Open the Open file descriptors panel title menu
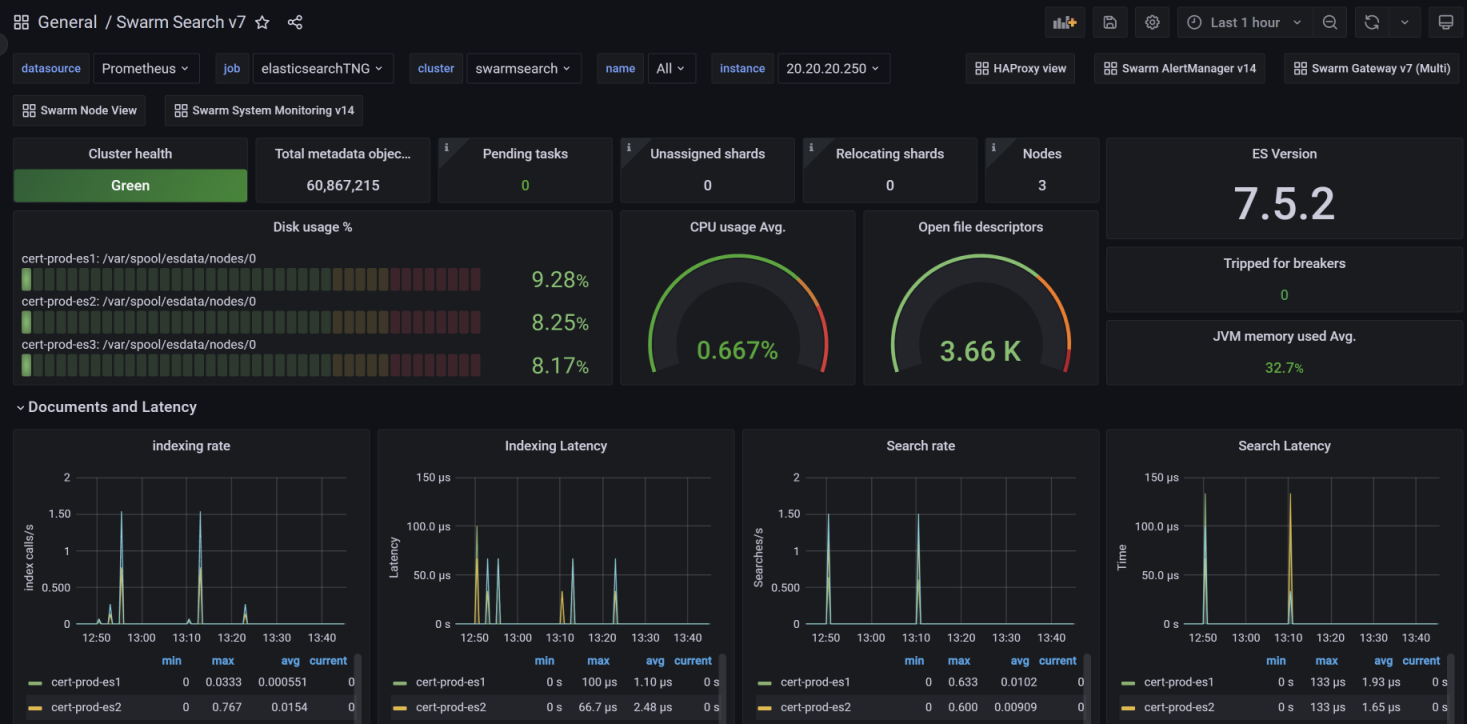1467x724 pixels. [981, 227]
